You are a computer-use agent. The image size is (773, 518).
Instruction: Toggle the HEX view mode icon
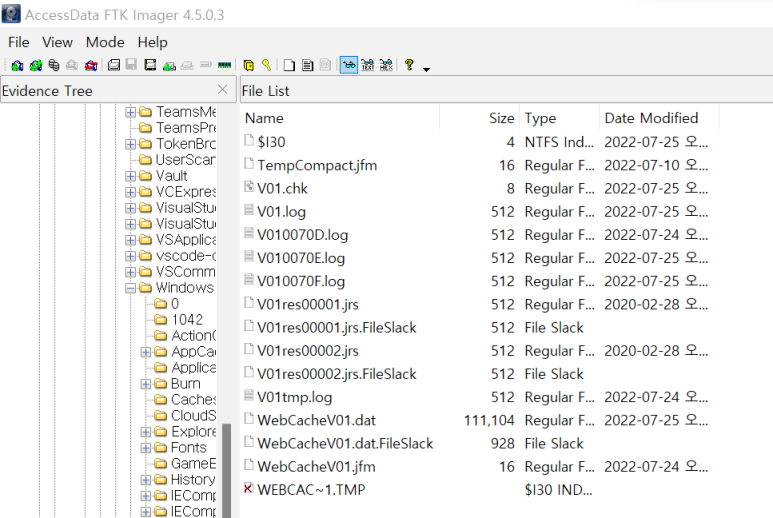click(x=386, y=65)
